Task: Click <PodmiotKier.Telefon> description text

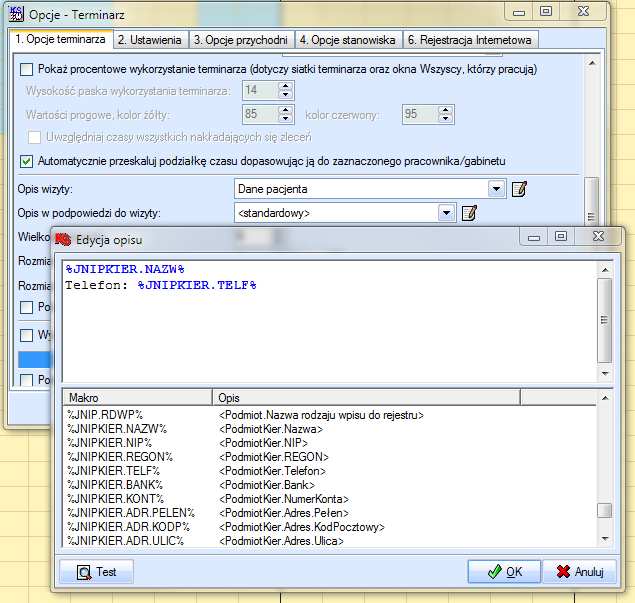Action: pyautogui.click(x=272, y=471)
